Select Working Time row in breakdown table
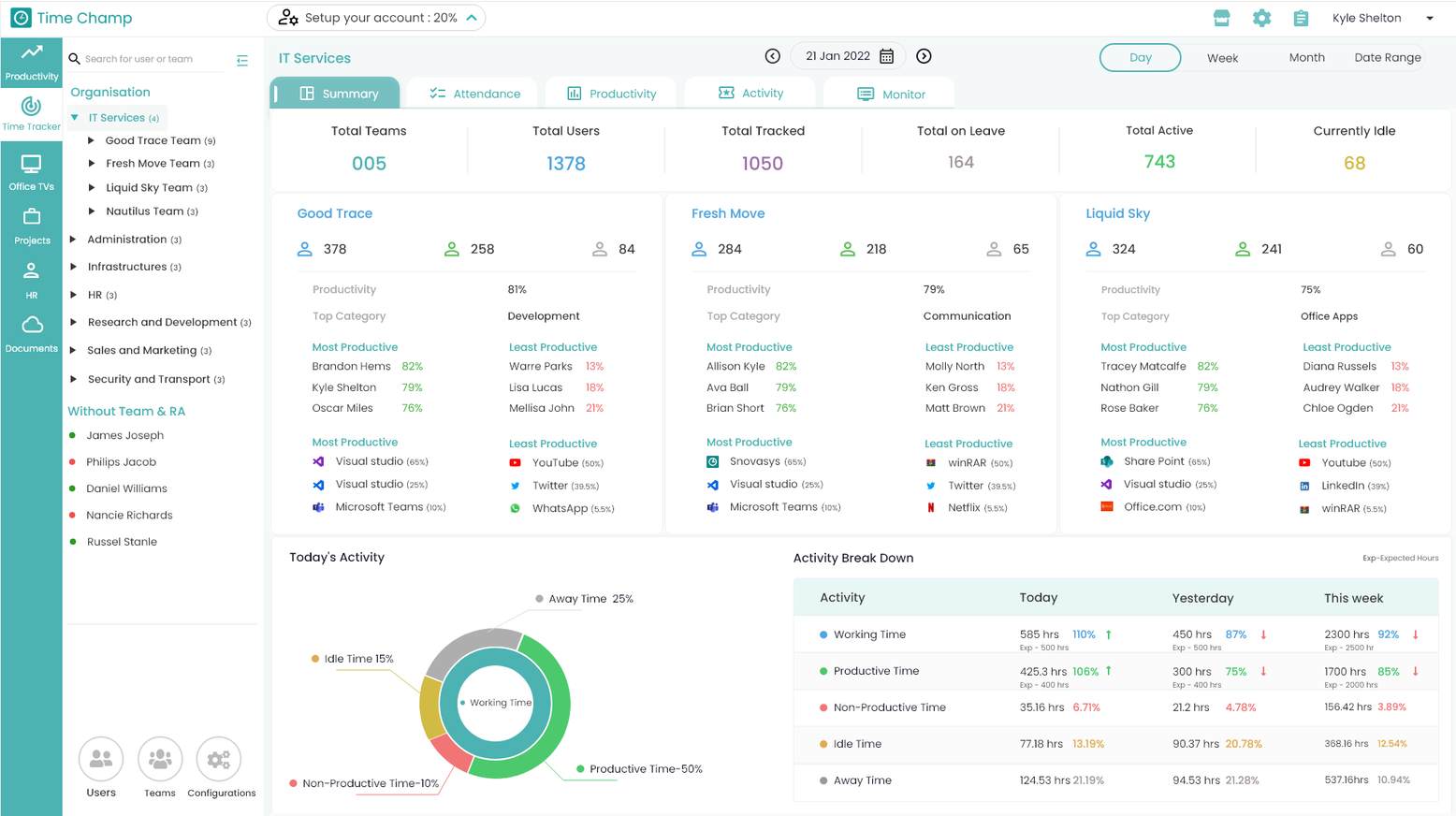 [1115, 634]
